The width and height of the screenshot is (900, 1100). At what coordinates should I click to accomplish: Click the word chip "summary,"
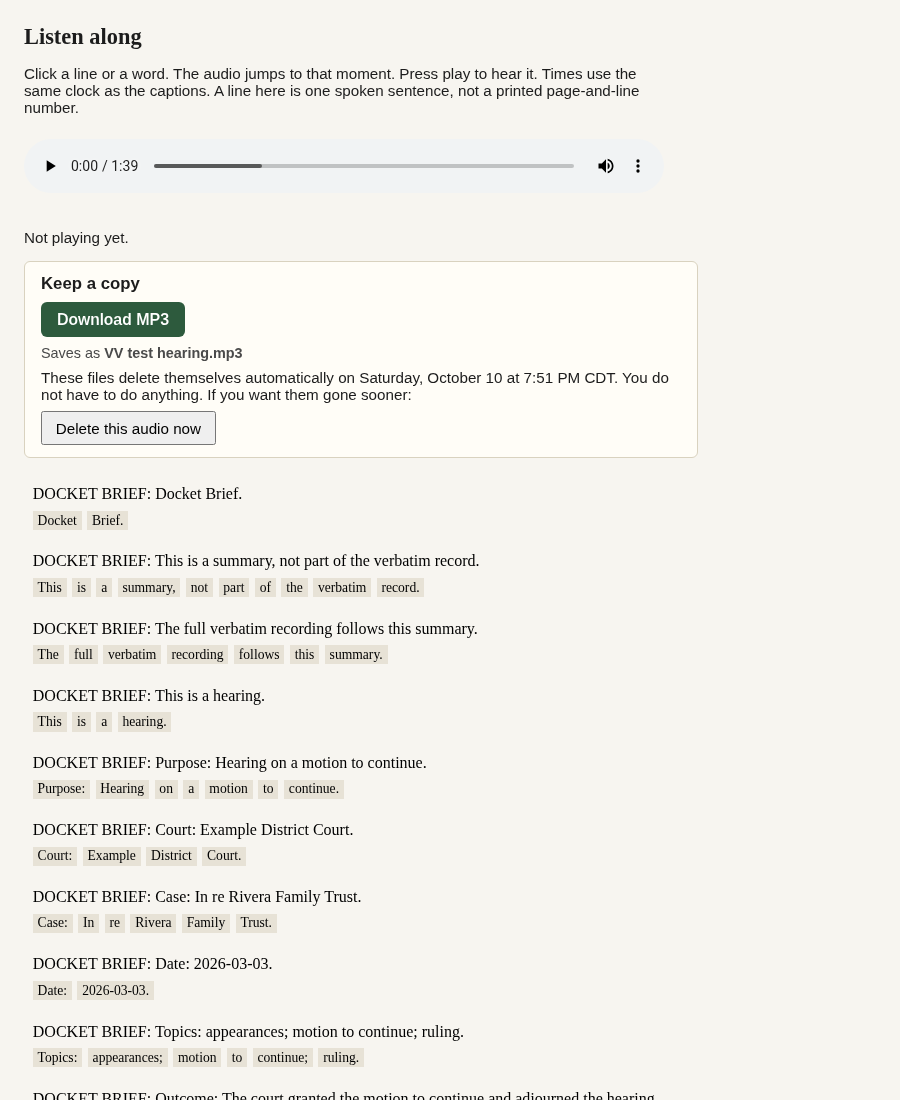pos(149,588)
